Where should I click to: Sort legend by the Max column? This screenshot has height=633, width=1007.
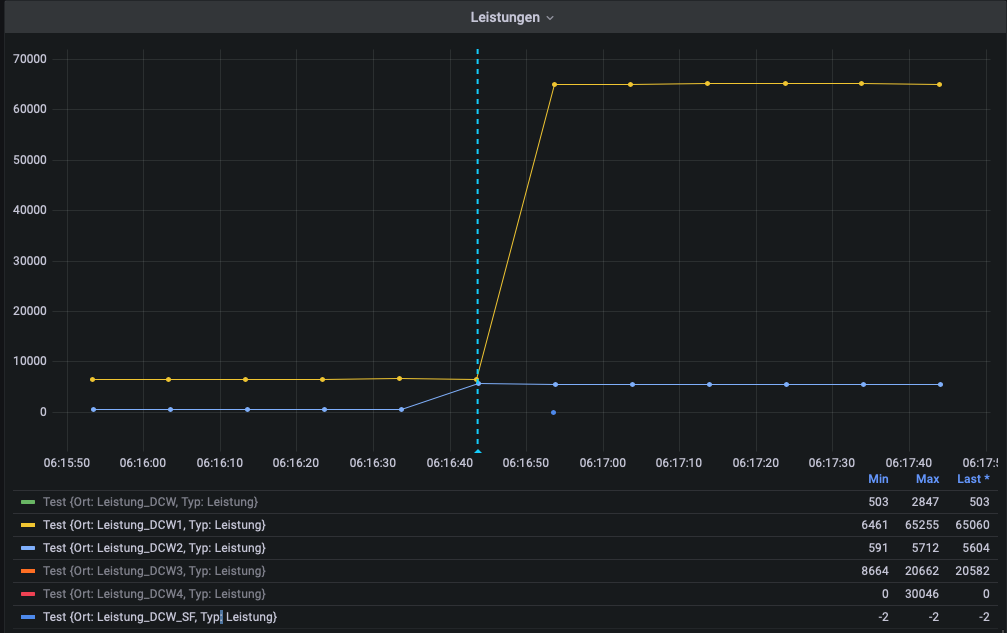[927, 479]
